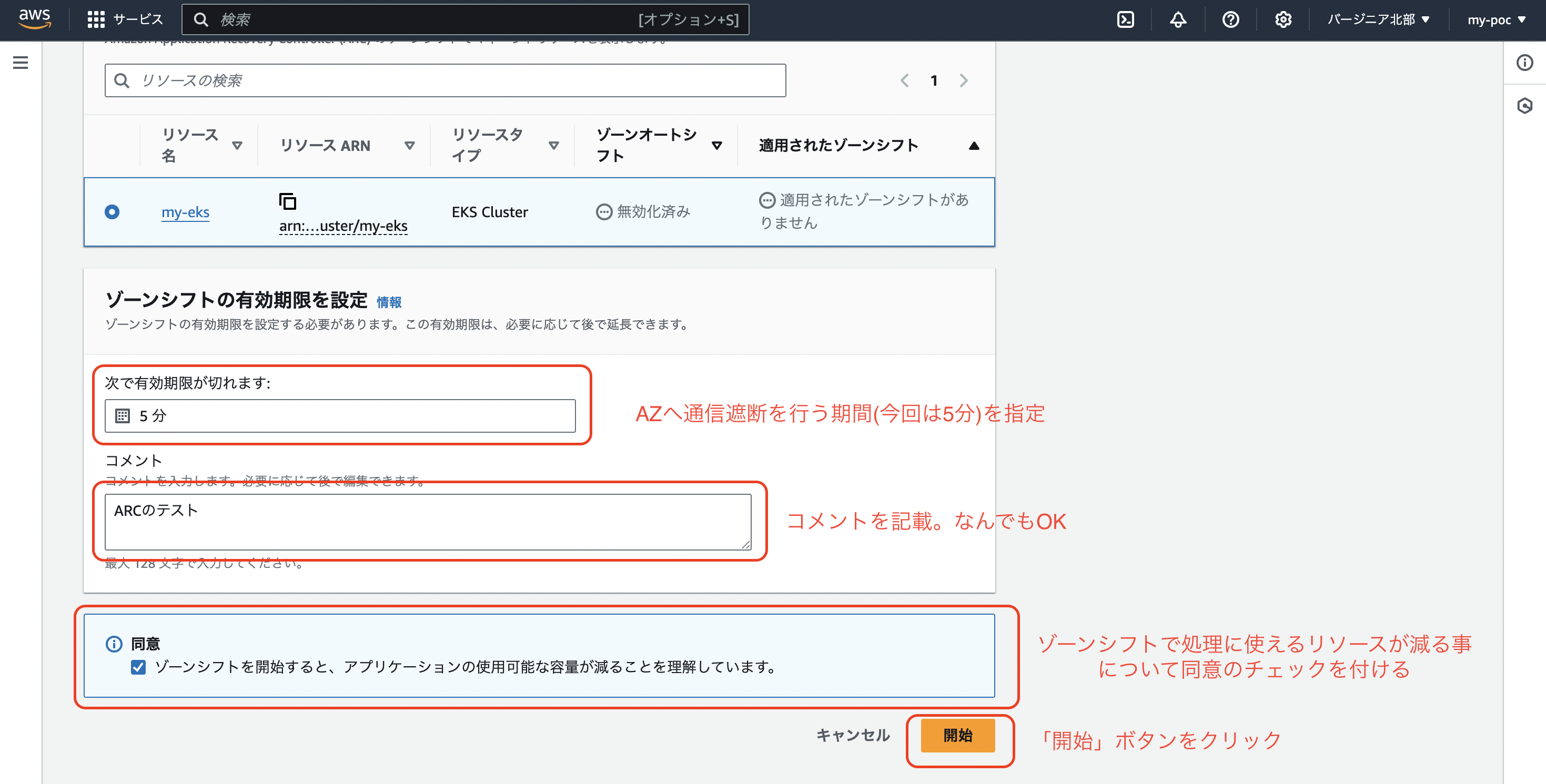Open the settings gear icon
The image size is (1546, 784).
click(x=1283, y=20)
